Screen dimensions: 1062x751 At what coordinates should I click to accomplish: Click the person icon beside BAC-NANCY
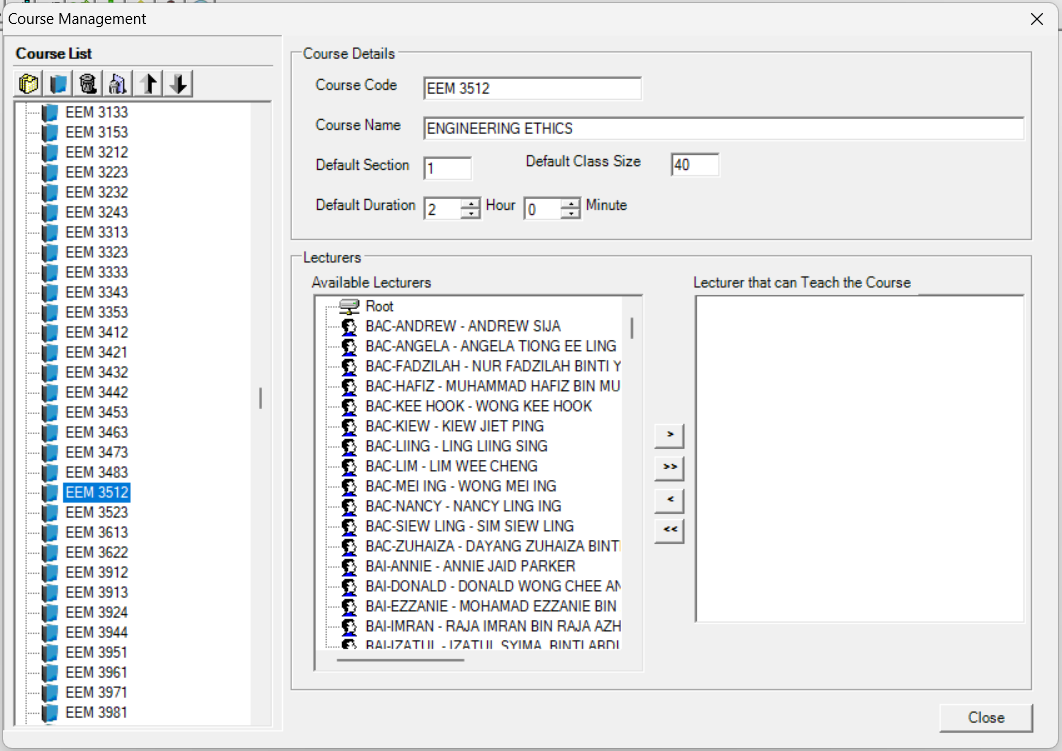point(349,507)
